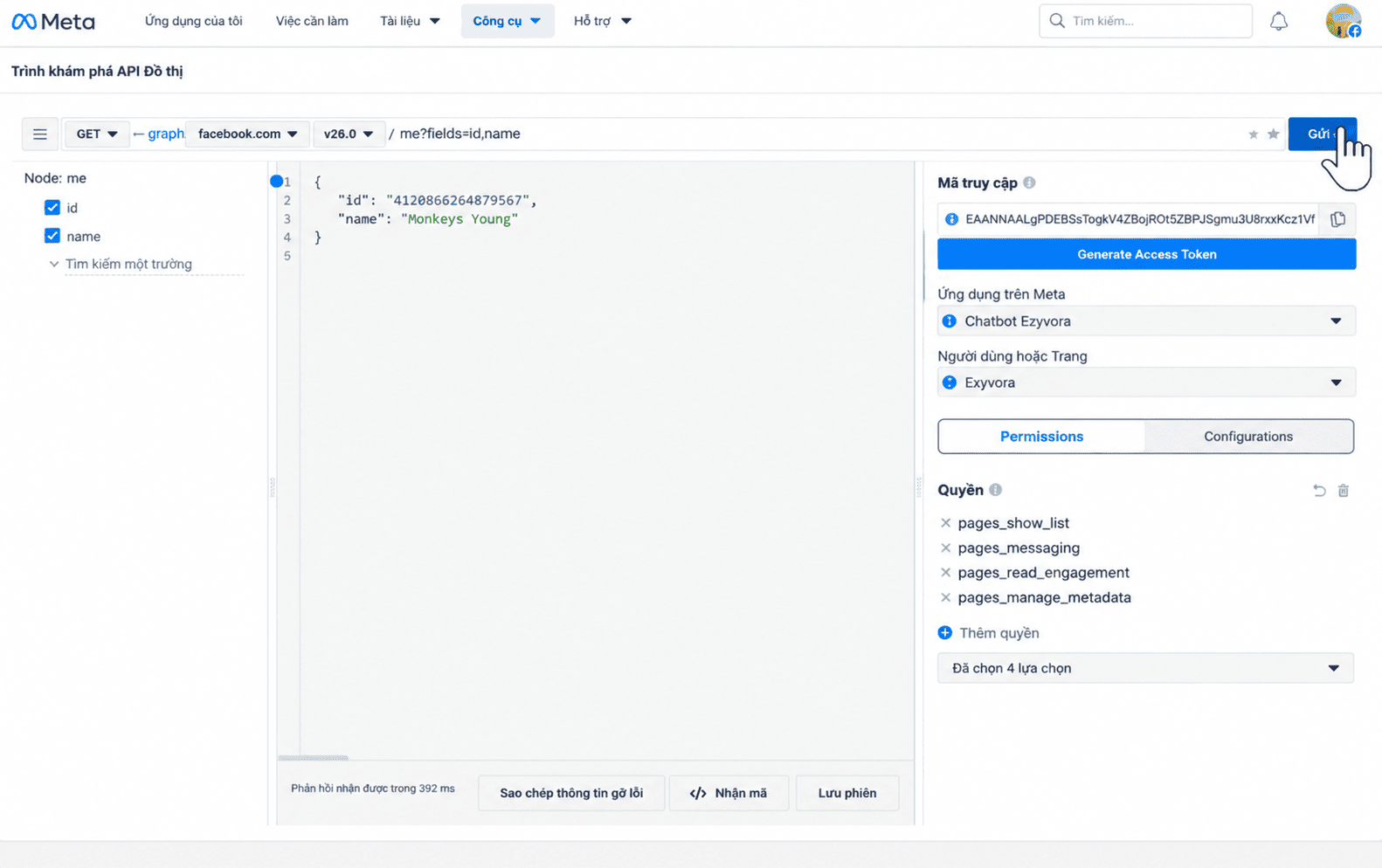Screen dimensions: 1382x868
Task: Click the Lưu phiên button
Action: tap(847, 793)
